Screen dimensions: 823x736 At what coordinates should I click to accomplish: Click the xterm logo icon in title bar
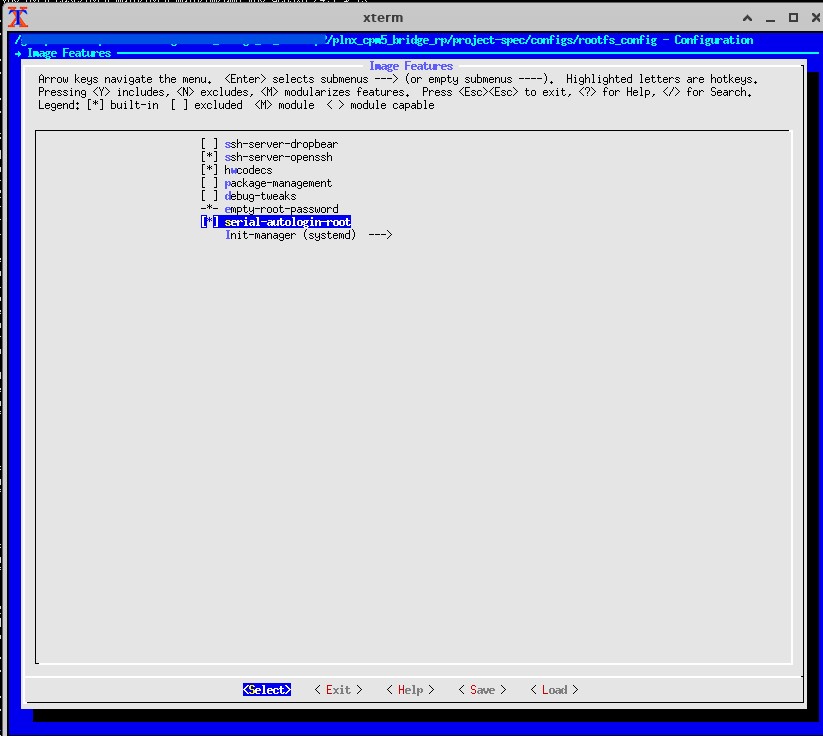17,17
